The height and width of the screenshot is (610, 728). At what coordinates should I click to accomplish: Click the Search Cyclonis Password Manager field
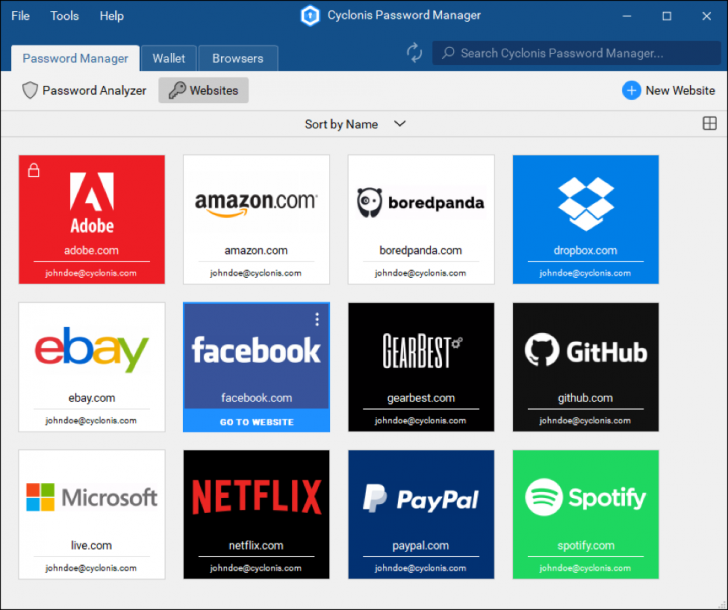(576, 53)
